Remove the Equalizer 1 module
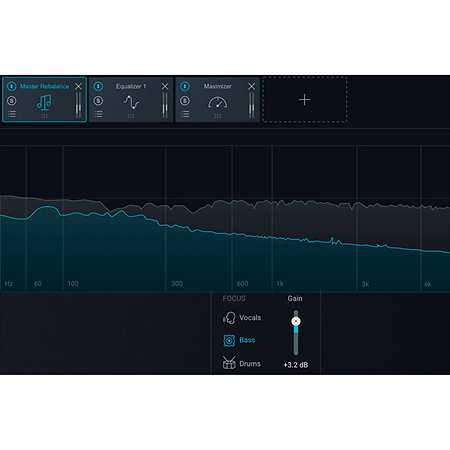450x450 pixels. click(x=165, y=86)
